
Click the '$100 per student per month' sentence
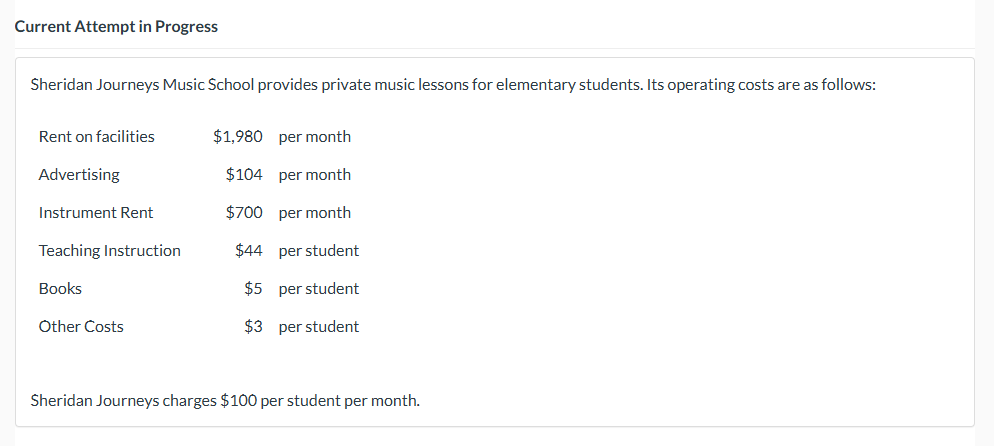(x=226, y=401)
